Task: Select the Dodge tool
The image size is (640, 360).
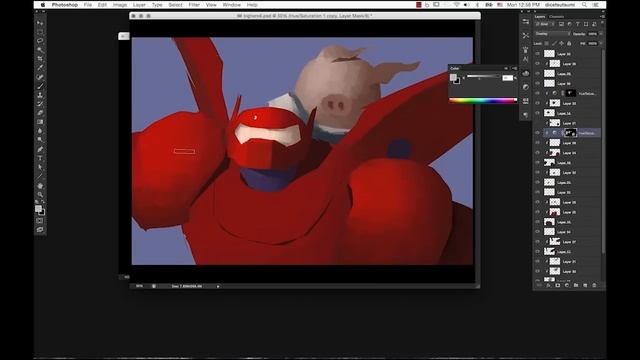Action: click(x=40, y=140)
